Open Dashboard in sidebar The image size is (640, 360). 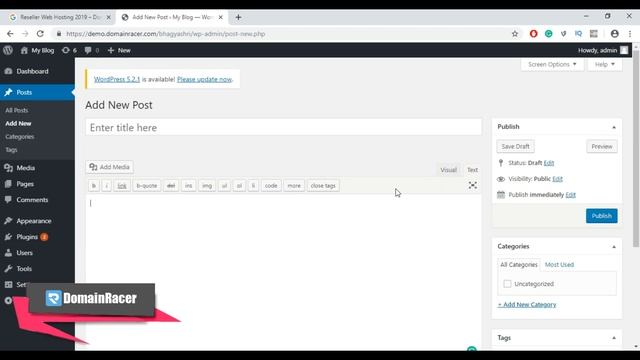[32, 71]
